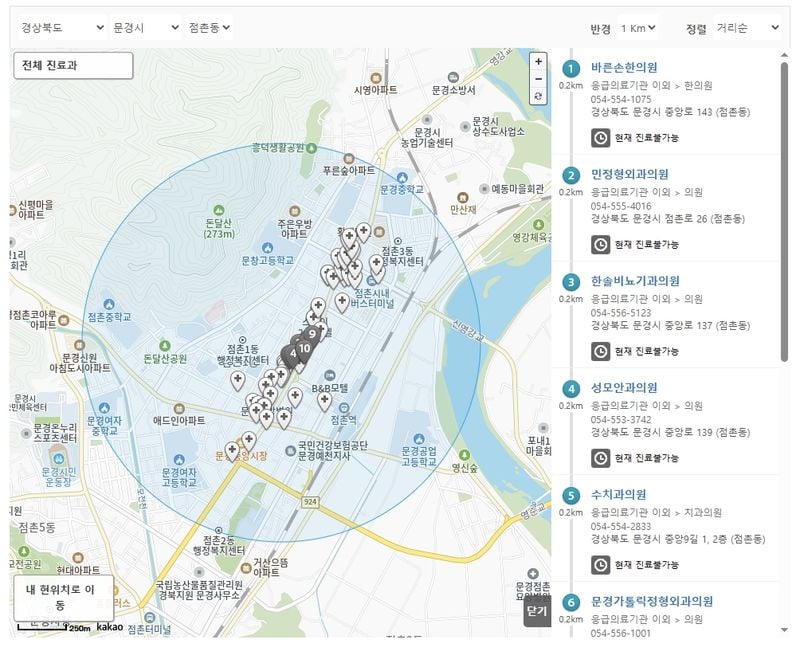
Task: Open the 정렬 sort dropdown showing 거리순
Action: point(743,28)
